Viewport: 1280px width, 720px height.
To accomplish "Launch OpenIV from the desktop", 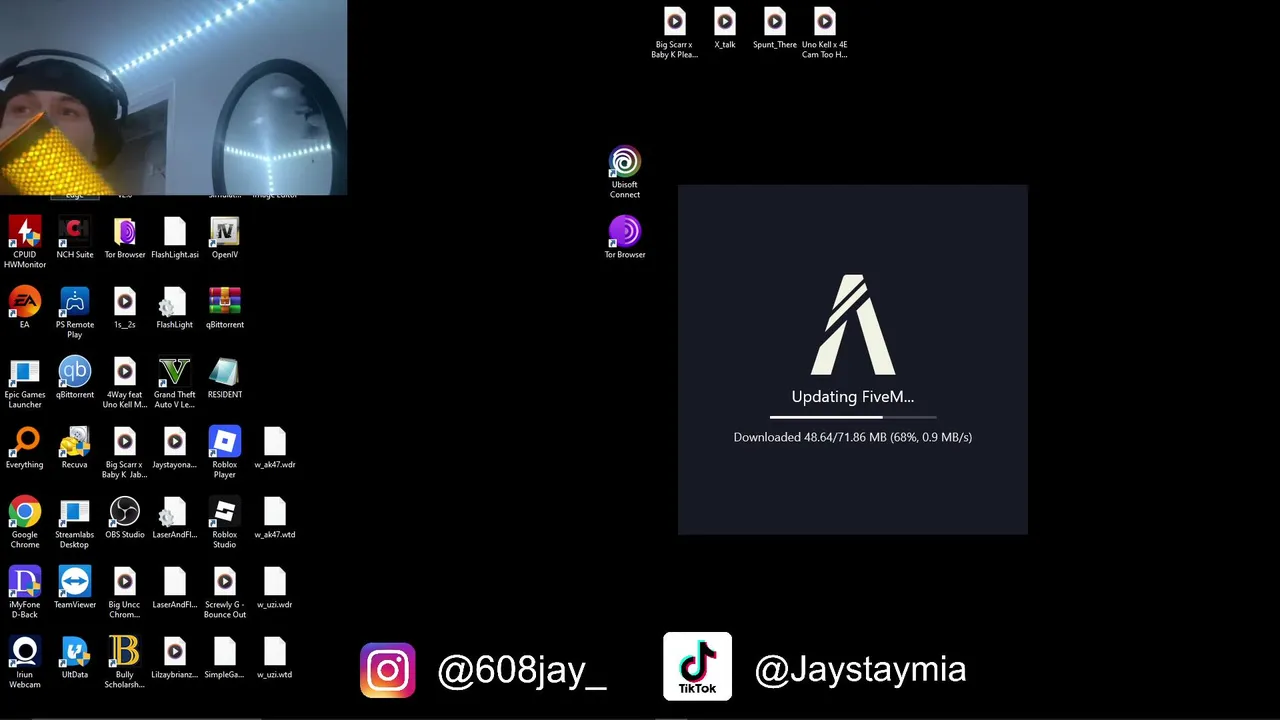I will pos(225,238).
